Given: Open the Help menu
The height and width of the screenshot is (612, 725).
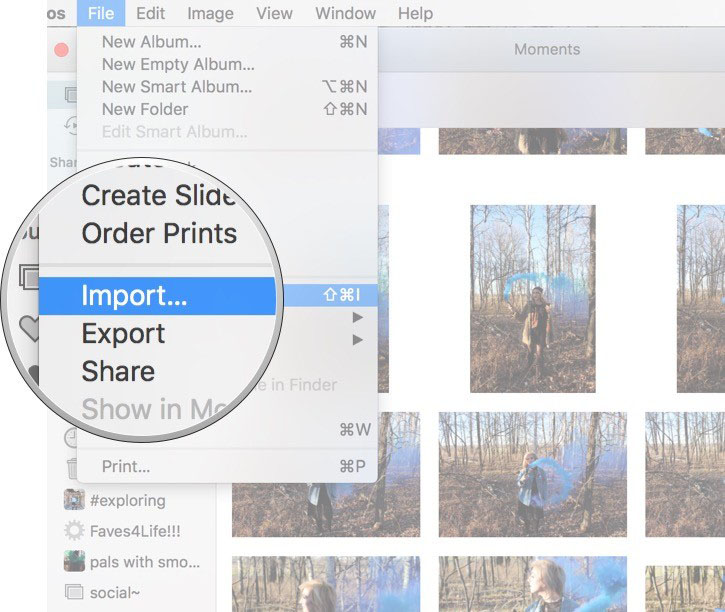Looking at the screenshot, I should click(415, 13).
